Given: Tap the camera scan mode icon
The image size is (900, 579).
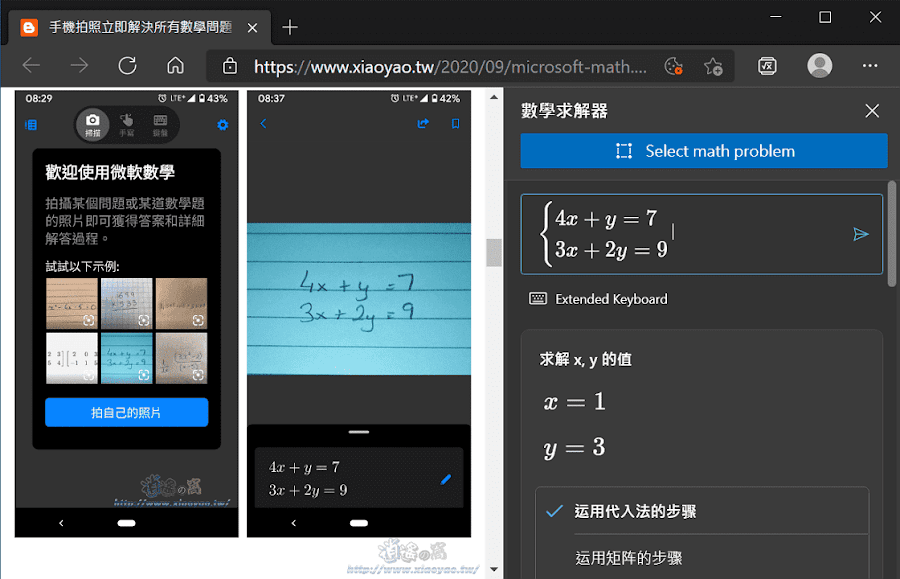Looking at the screenshot, I should pyautogui.click(x=92, y=125).
